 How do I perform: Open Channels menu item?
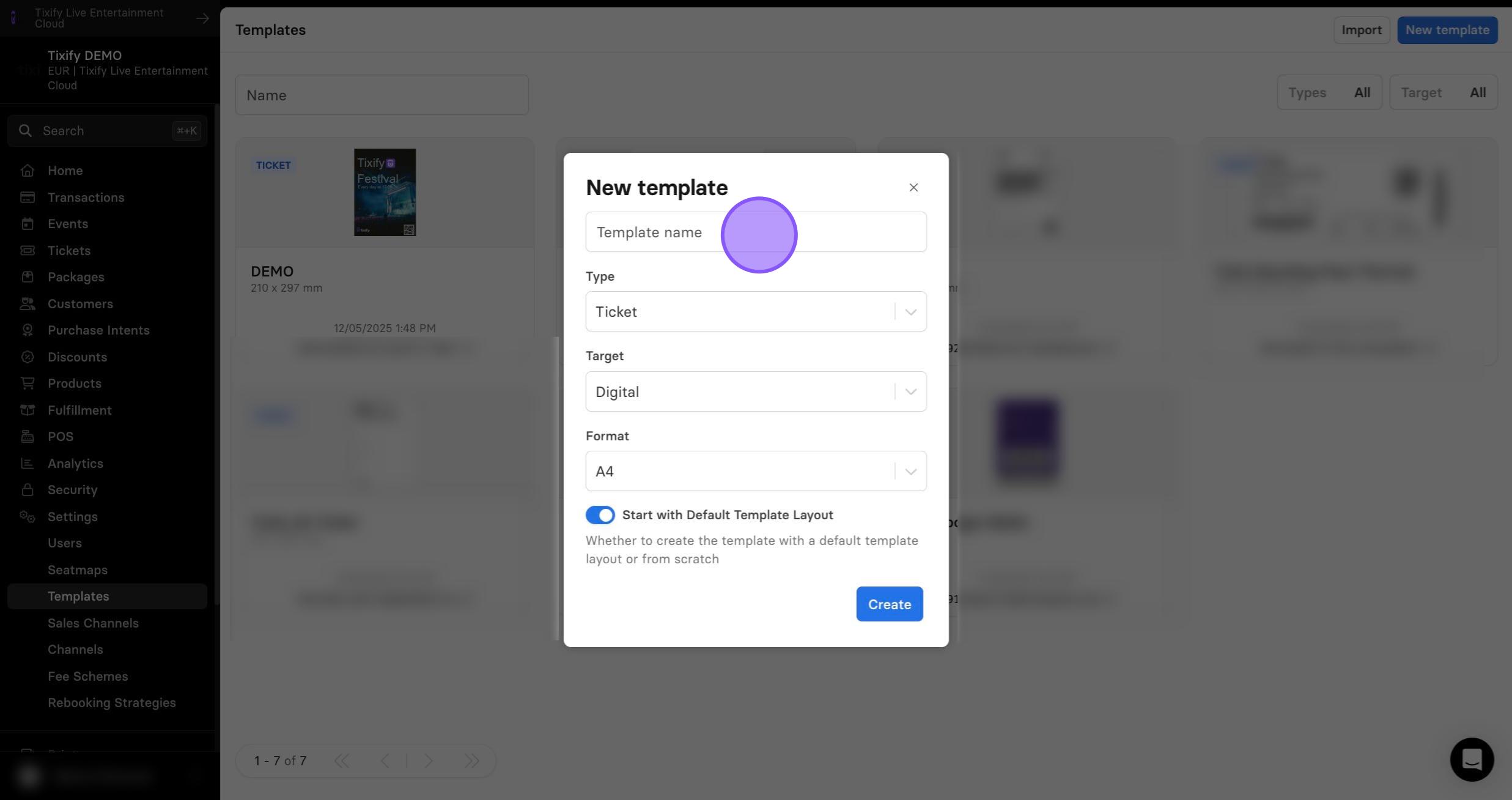tap(75, 650)
